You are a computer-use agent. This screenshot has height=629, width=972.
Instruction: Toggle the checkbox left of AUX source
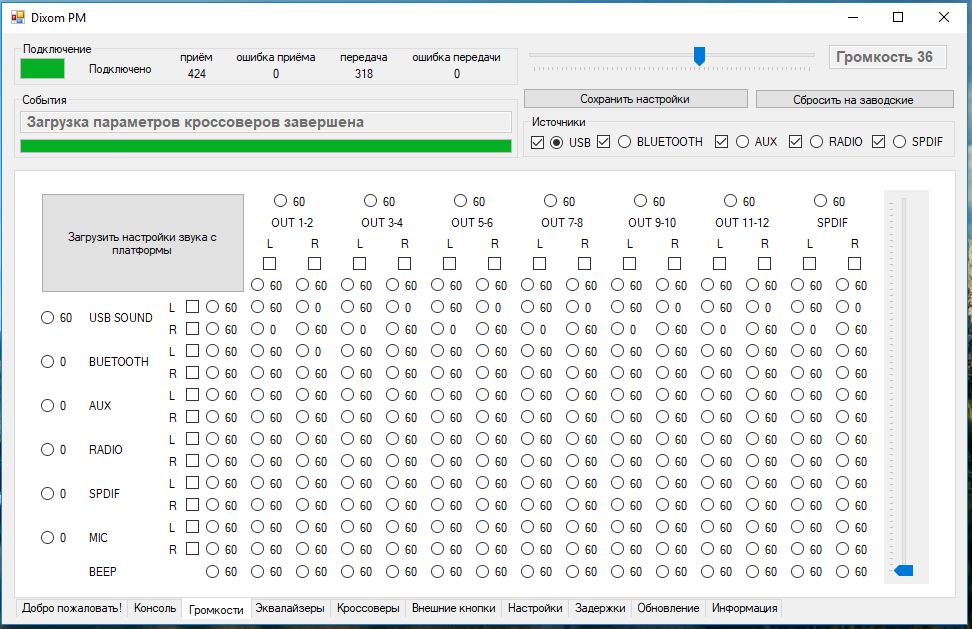click(722, 142)
